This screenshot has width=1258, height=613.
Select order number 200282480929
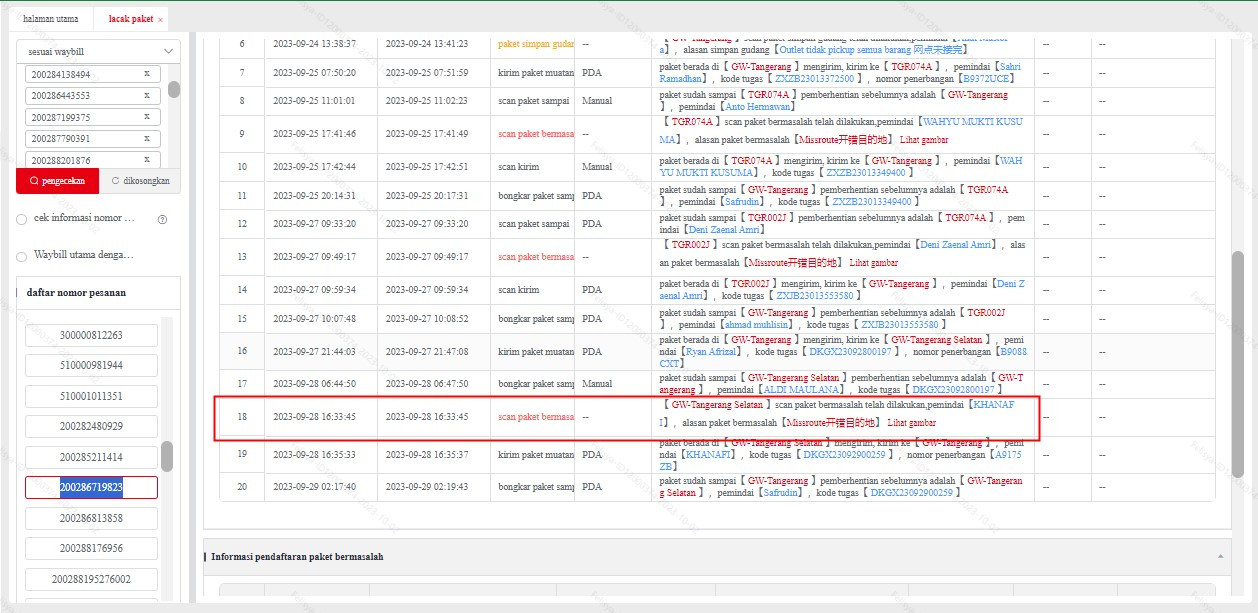point(91,427)
